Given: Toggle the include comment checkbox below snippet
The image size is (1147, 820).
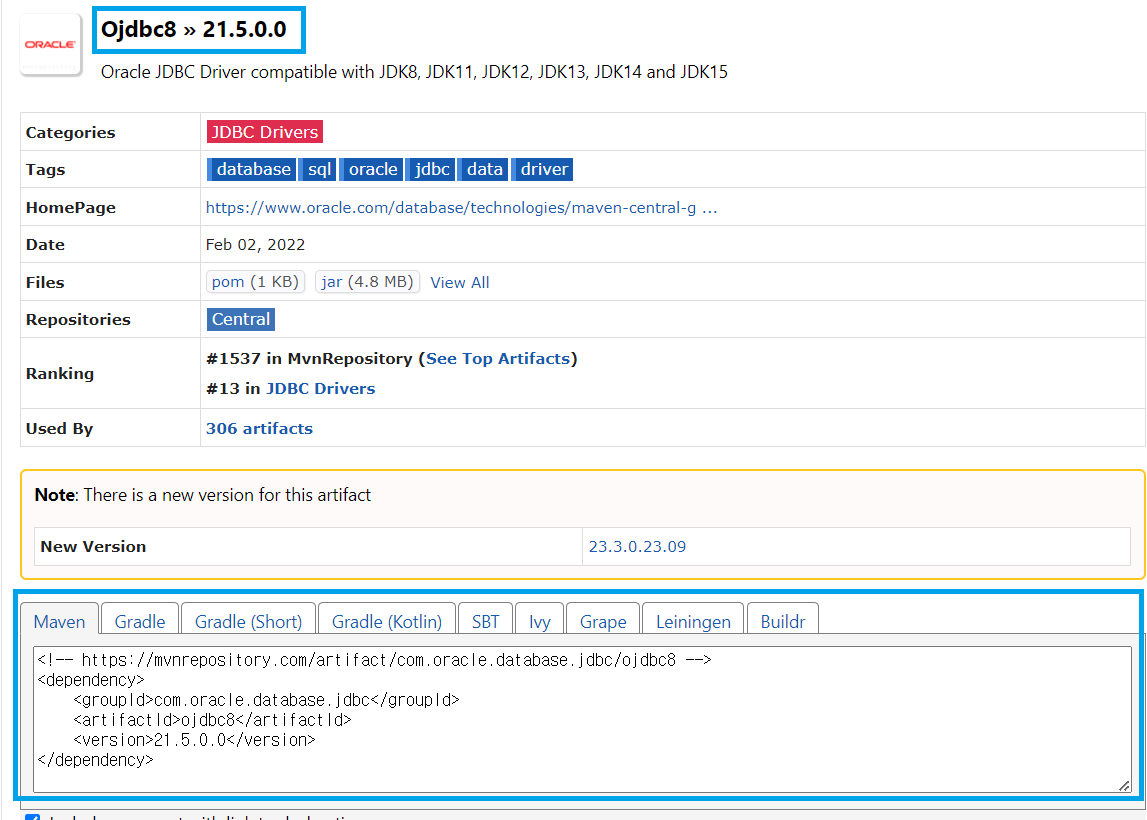Looking at the screenshot, I should pos(32,816).
